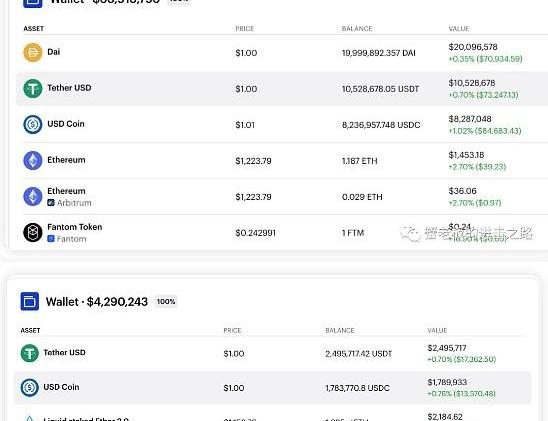Screen dimensions: 548x421
Task: Select the 1,783,770.8 USDC balance row
Action: tap(273, 387)
